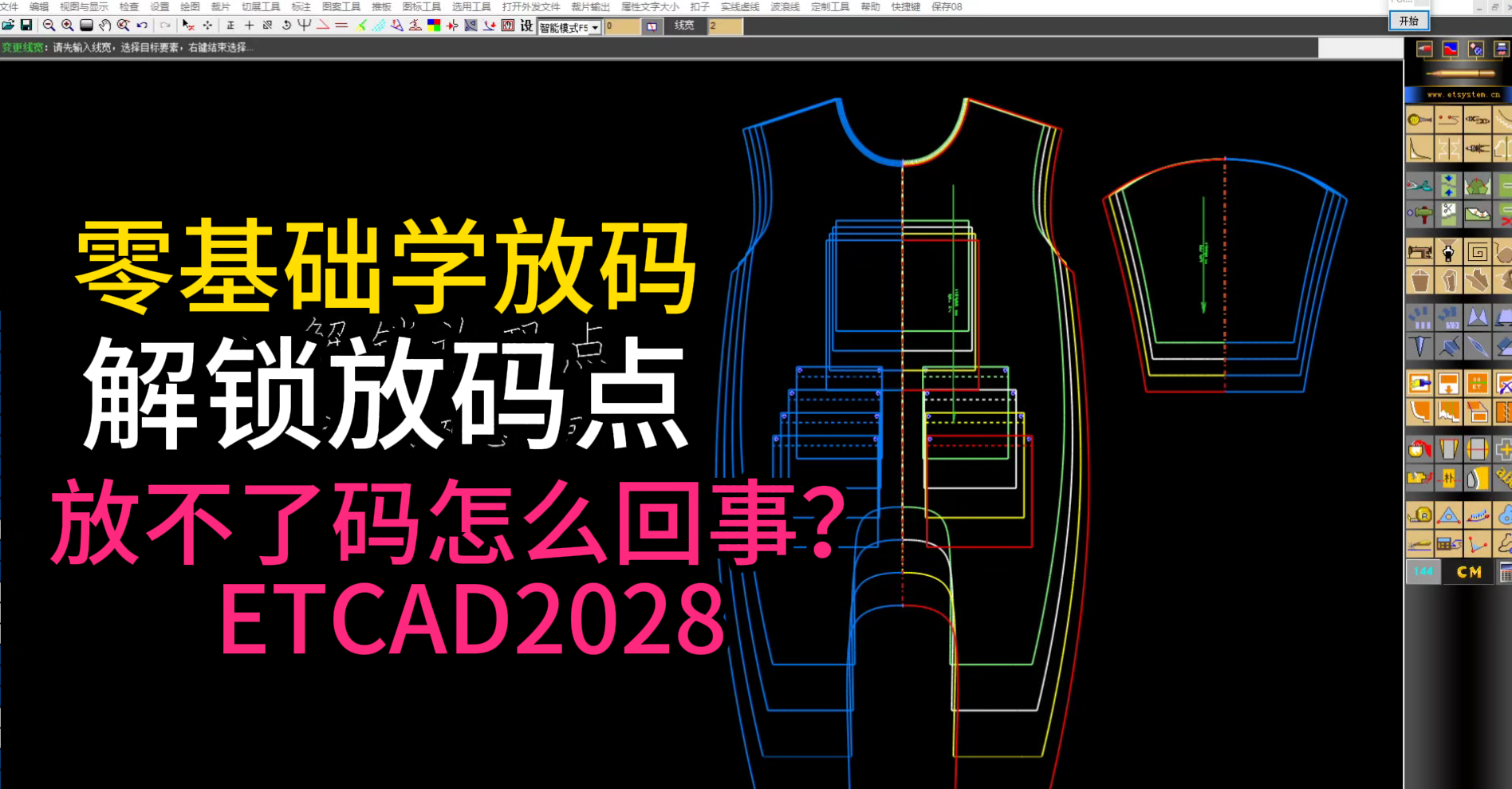Click the undo arrow icon
1512x789 pixels.
point(142,26)
